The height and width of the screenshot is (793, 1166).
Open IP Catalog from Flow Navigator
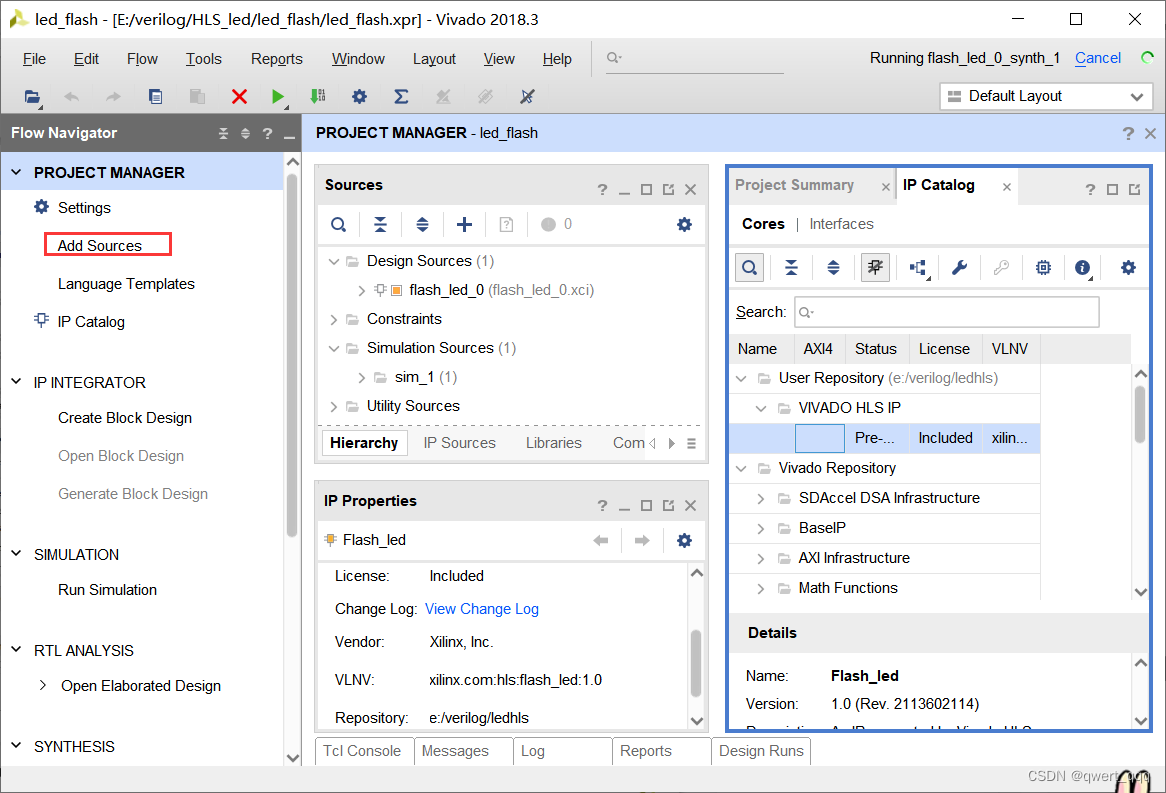click(91, 321)
